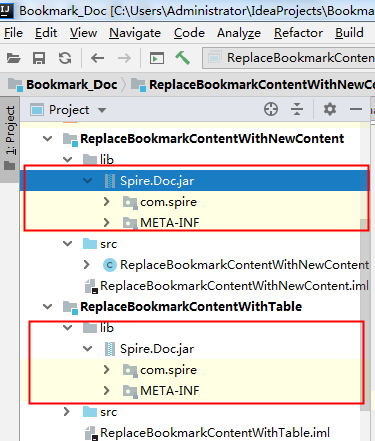Open the Edit menu
The image size is (375, 441).
pyautogui.click(x=46, y=33)
